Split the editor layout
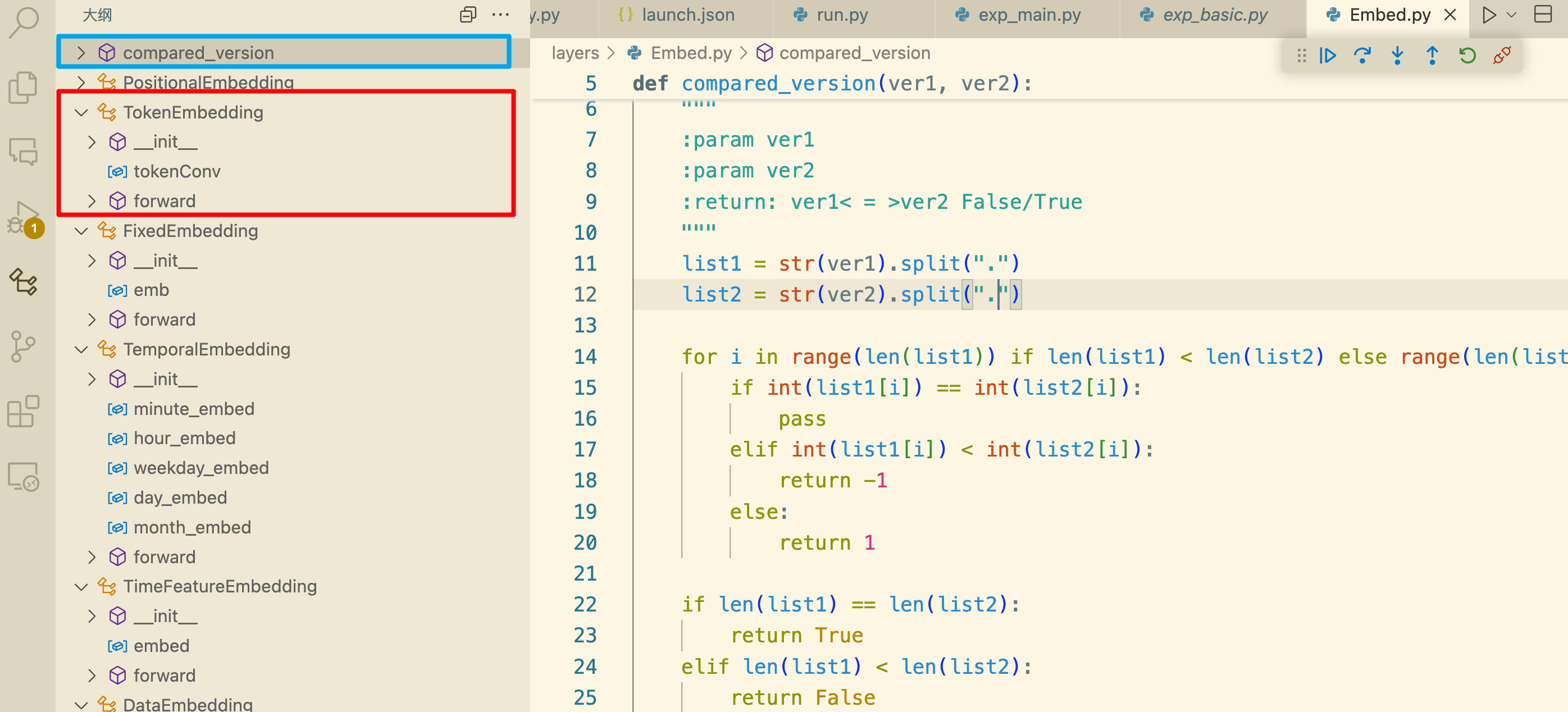Screen dimensions: 1568x712 pos(1543,15)
